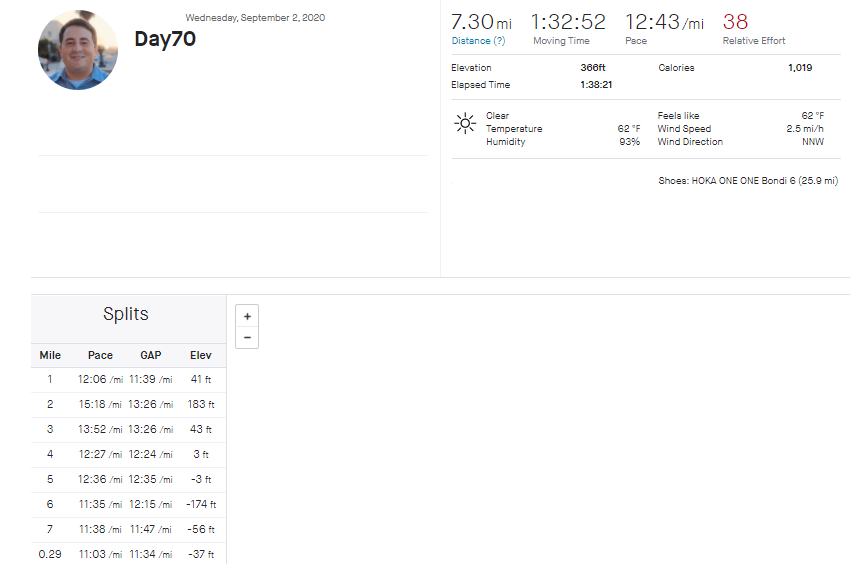Click the Mile column header
The height and width of the screenshot is (574, 865).
(x=50, y=355)
